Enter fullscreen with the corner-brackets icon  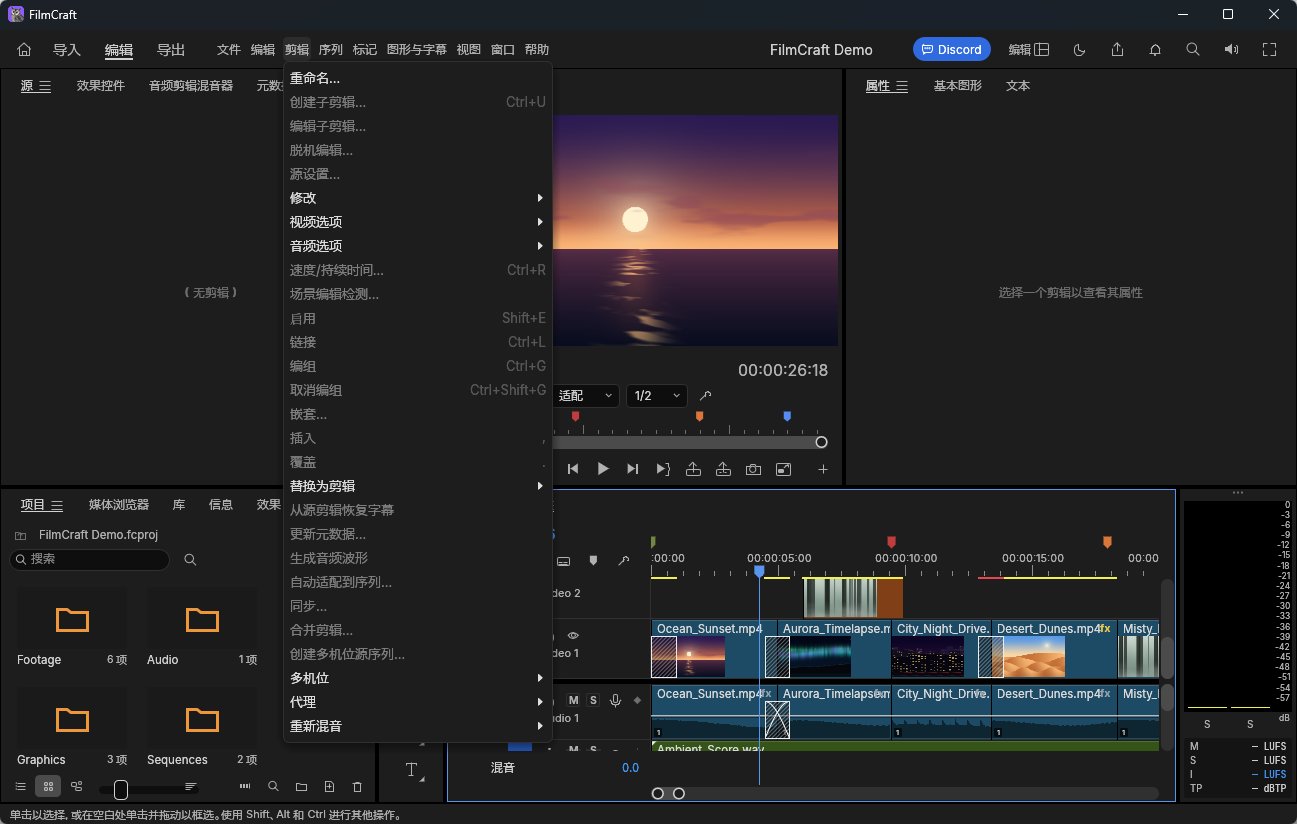(x=1270, y=49)
